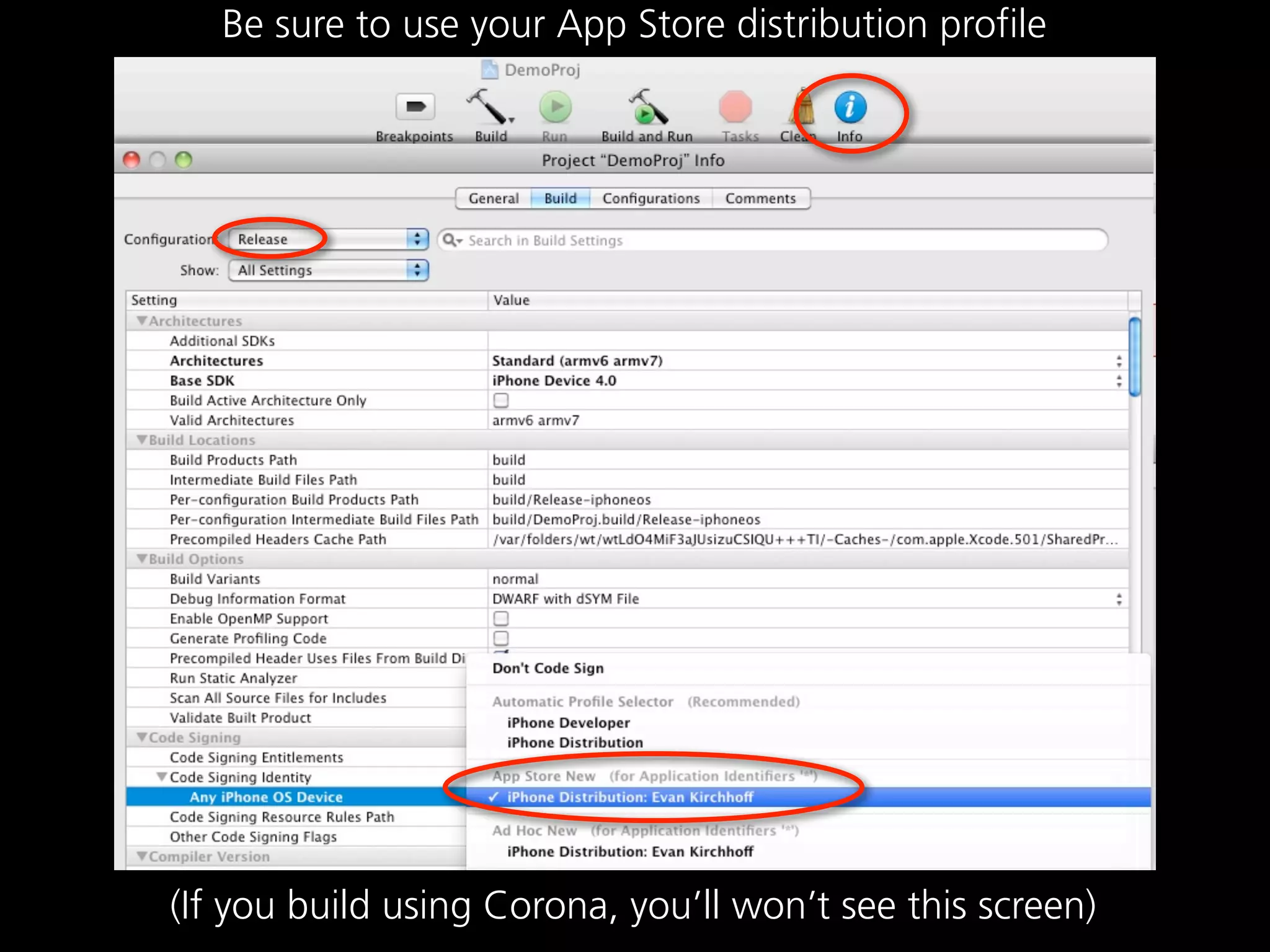Switch to the Configurations tab
Viewport: 1270px width, 952px height.
point(651,198)
